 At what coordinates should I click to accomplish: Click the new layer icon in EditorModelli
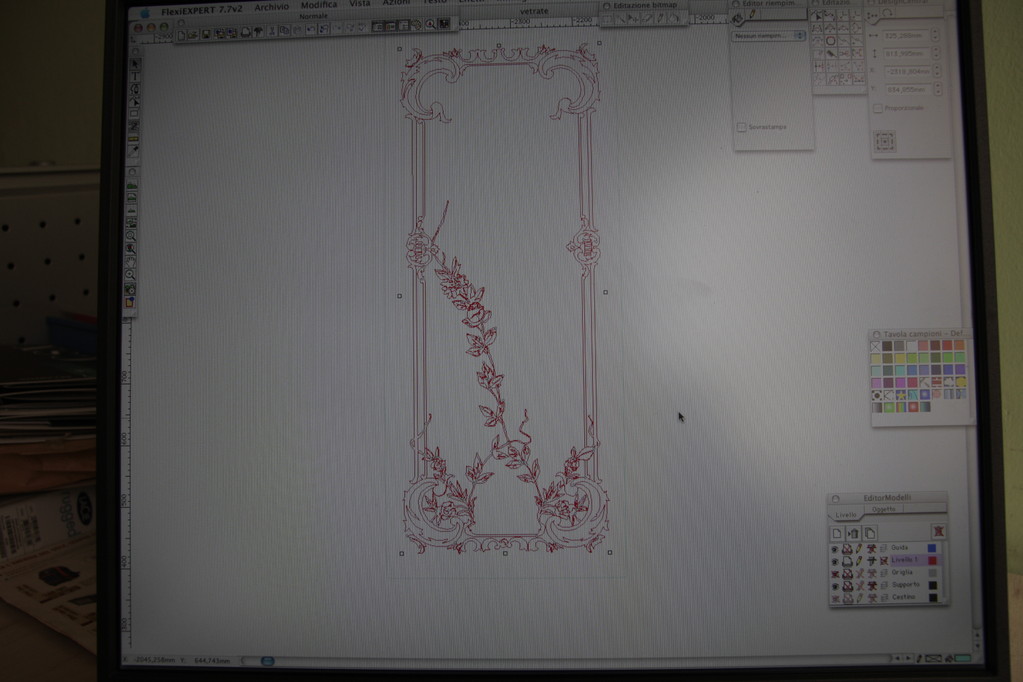click(x=837, y=534)
